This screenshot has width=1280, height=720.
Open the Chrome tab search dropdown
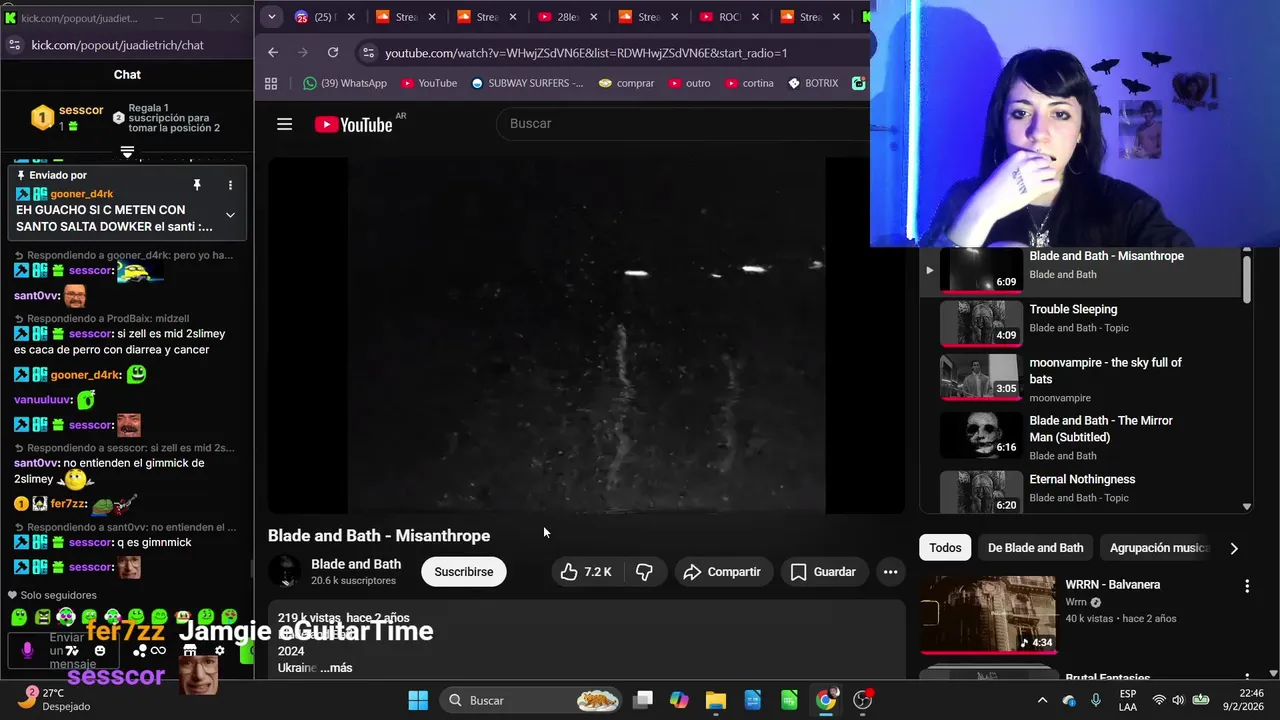271,17
